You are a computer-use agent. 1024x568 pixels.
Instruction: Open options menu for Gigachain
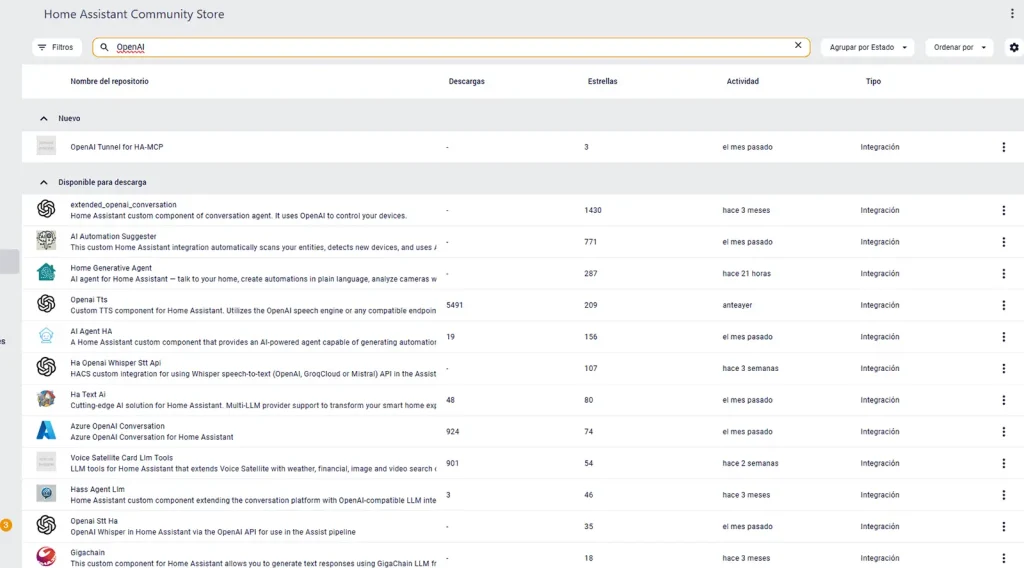click(x=1003, y=558)
